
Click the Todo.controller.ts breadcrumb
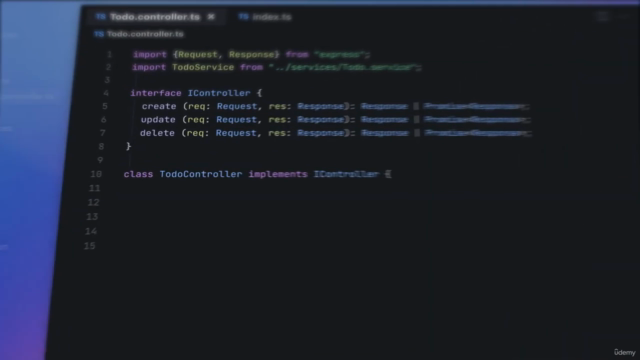point(145,34)
